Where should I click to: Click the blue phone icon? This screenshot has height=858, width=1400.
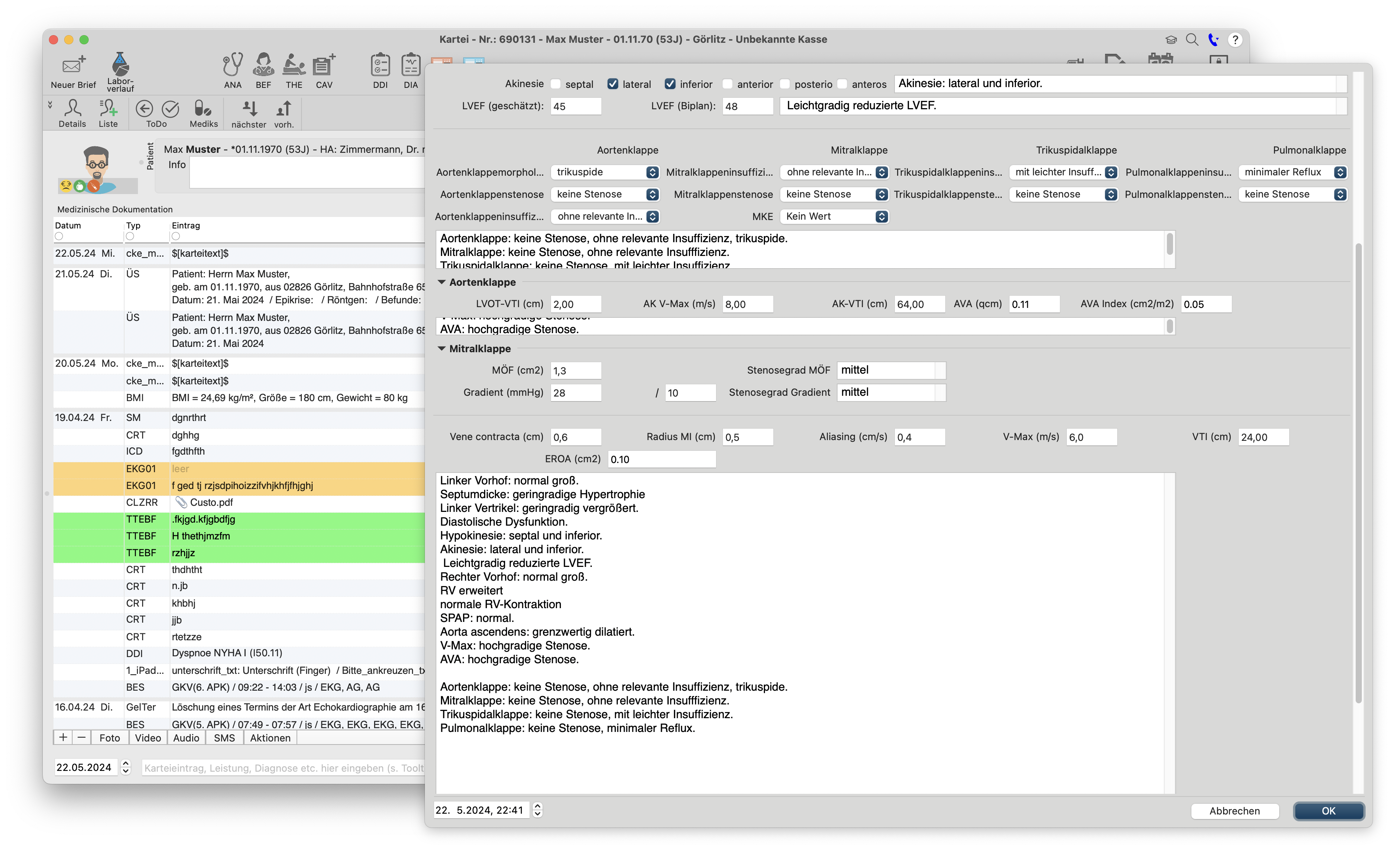click(x=1214, y=40)
